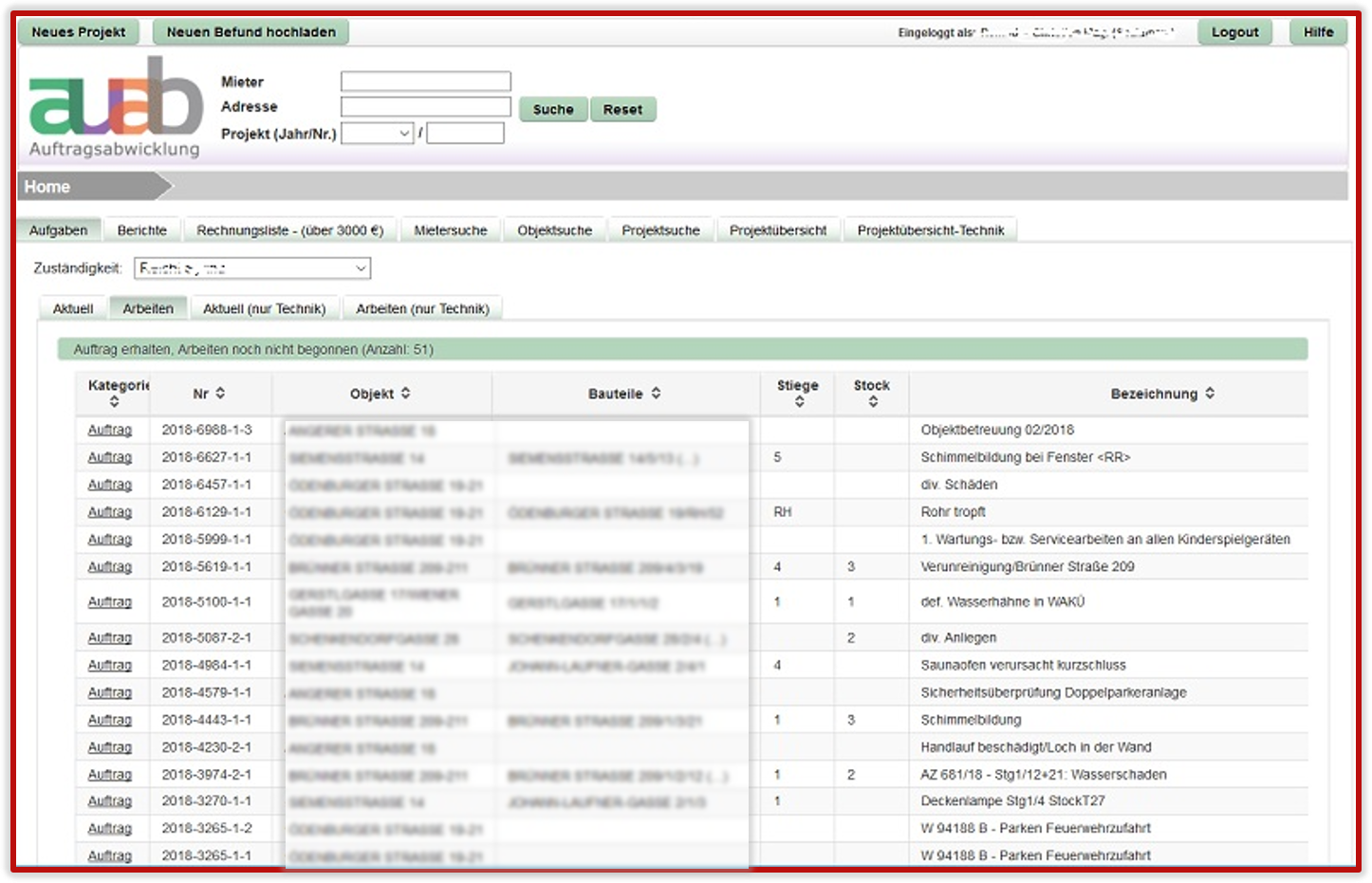This screenshot has height=883, width=1372.
Task: Open Auftrag link for 2018-3974-2-1
Action: (x=110, y=776)
